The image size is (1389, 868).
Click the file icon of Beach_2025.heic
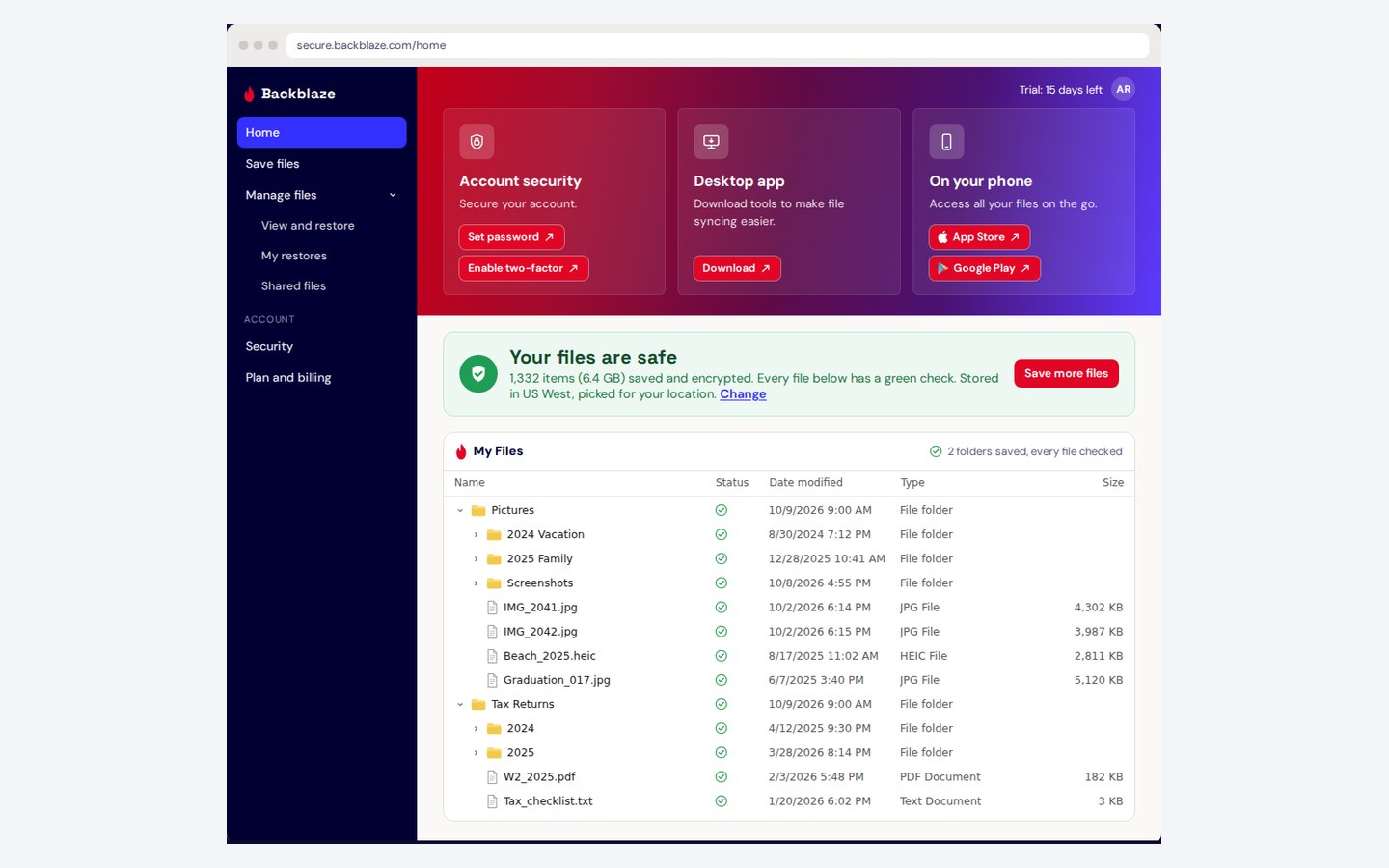point(492,656)
